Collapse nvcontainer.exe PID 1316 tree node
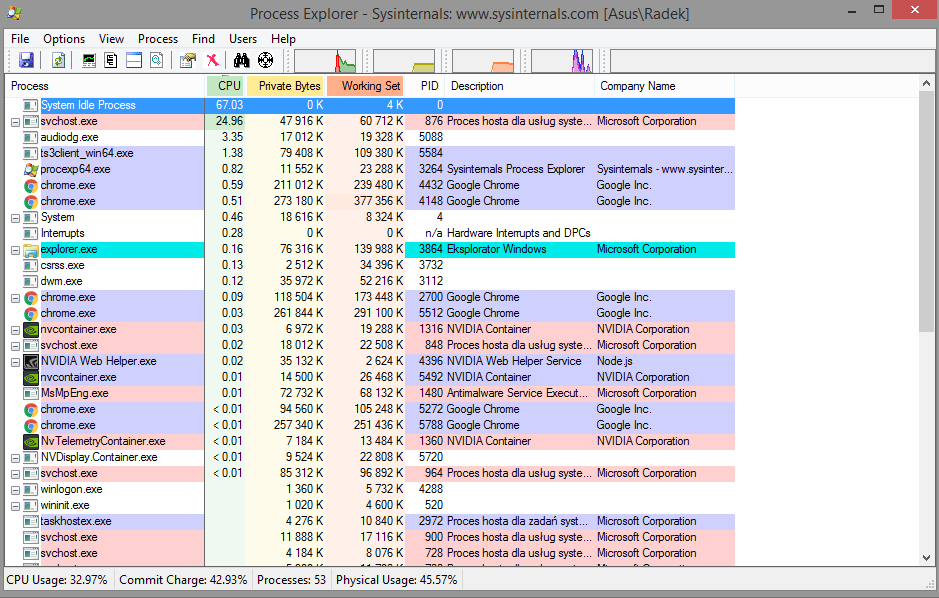The image size is (939, 598). pyautogui.click(x=16, y=330)
